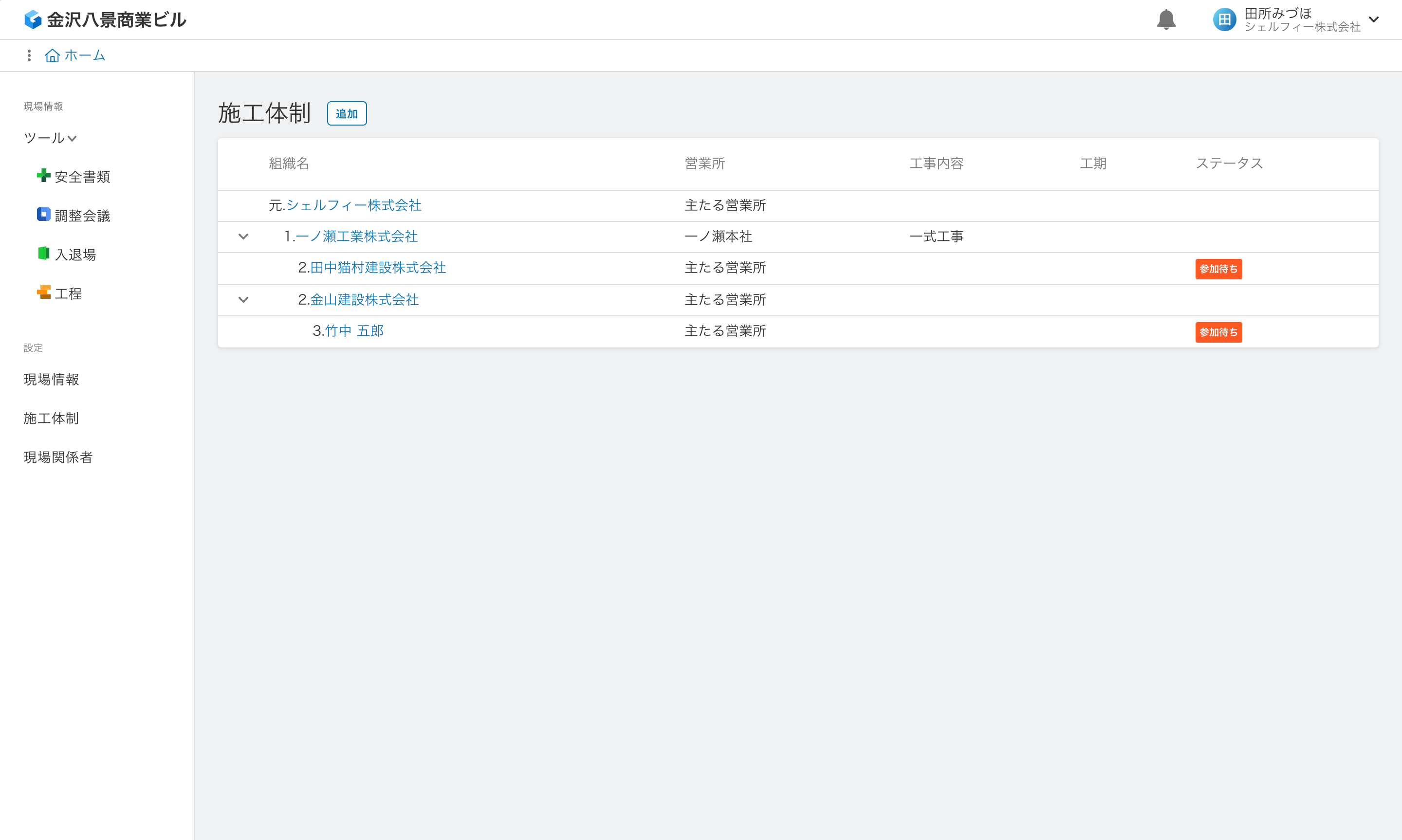1402x840 pixels.
Task: Collapse the 金山建設株式会社 row
Action: (x=243, y=300)
